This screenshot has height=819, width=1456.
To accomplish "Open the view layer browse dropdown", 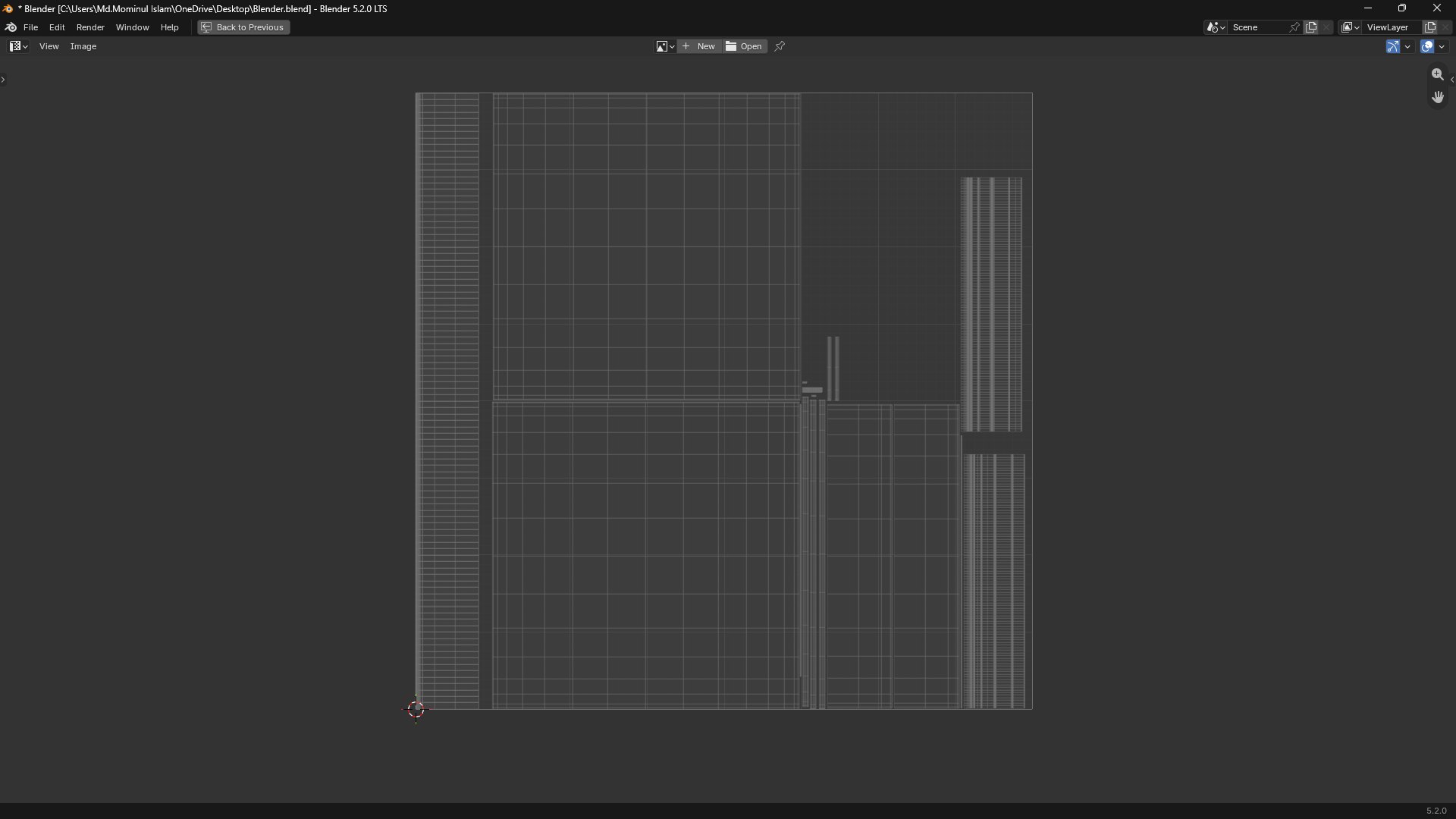I will coord(1350,27).
